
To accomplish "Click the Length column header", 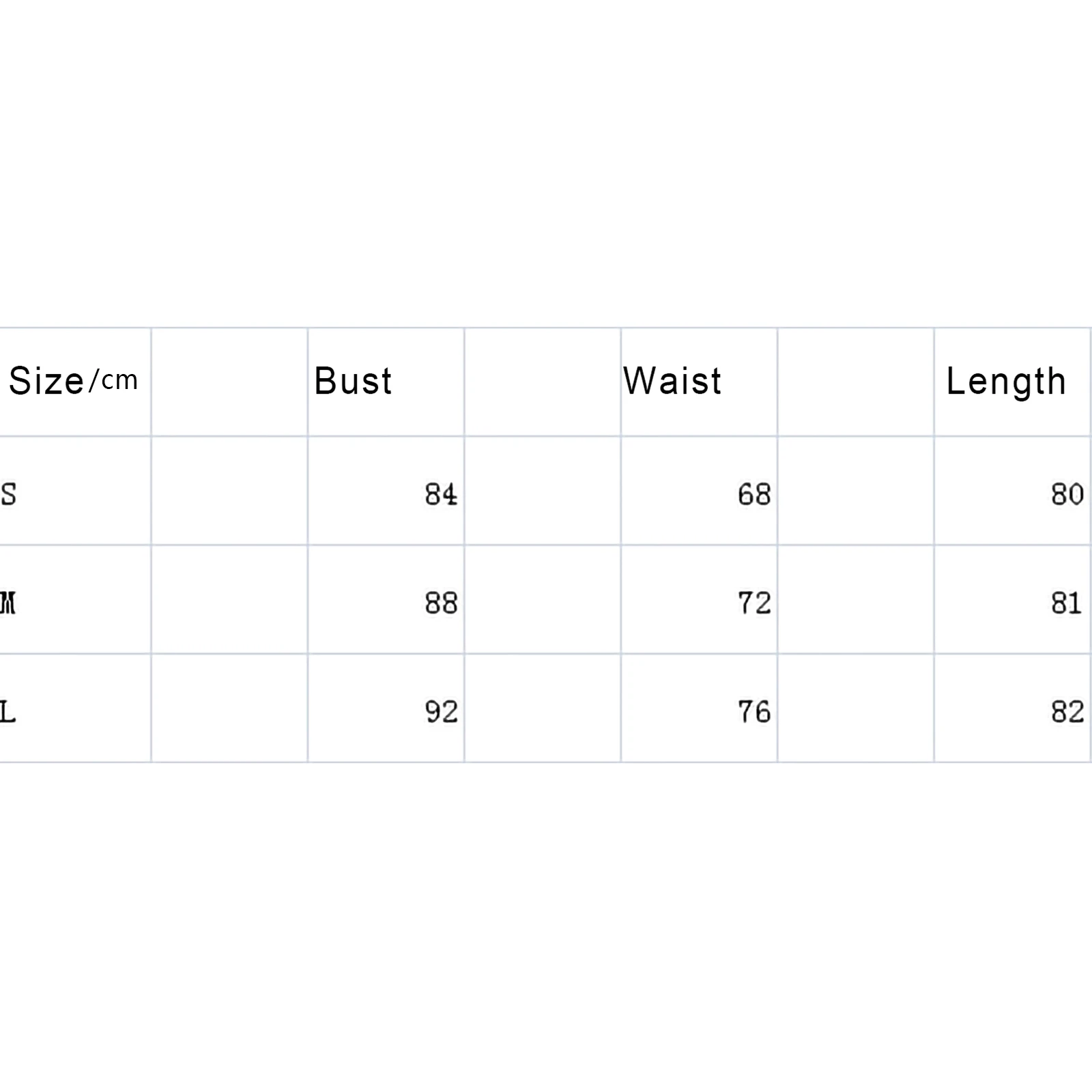I will point(1006,381).
